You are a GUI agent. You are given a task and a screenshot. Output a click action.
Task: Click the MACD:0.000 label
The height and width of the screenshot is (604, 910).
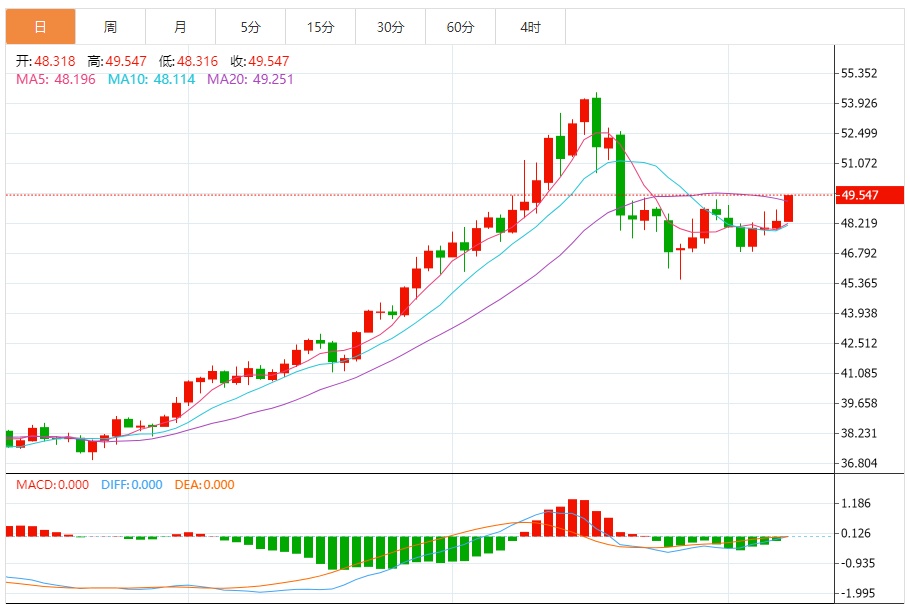click(x=52, y=485)
